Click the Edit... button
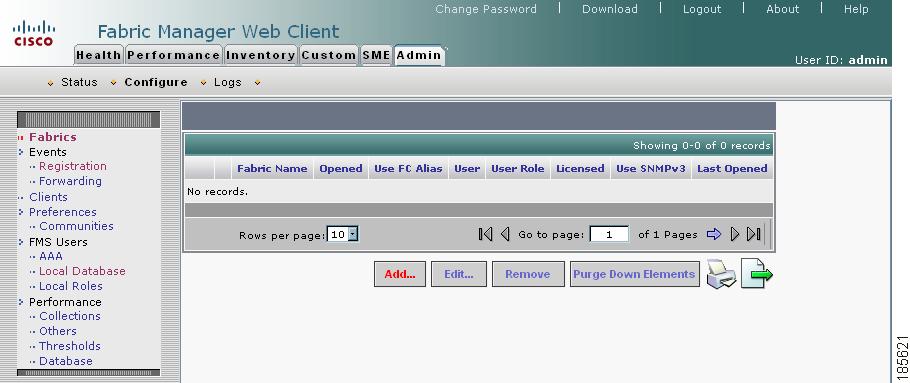910x383 pixels. coord(458,274)
